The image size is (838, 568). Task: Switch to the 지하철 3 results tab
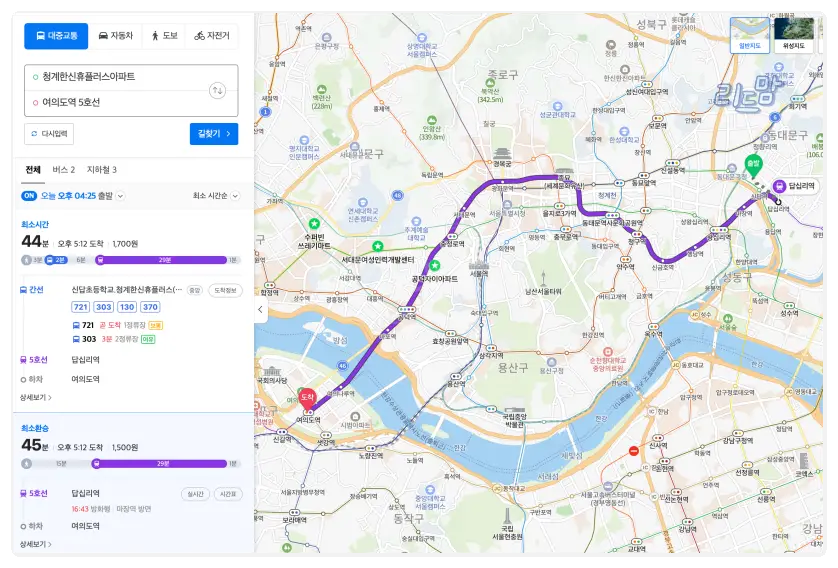pos(102,170)
